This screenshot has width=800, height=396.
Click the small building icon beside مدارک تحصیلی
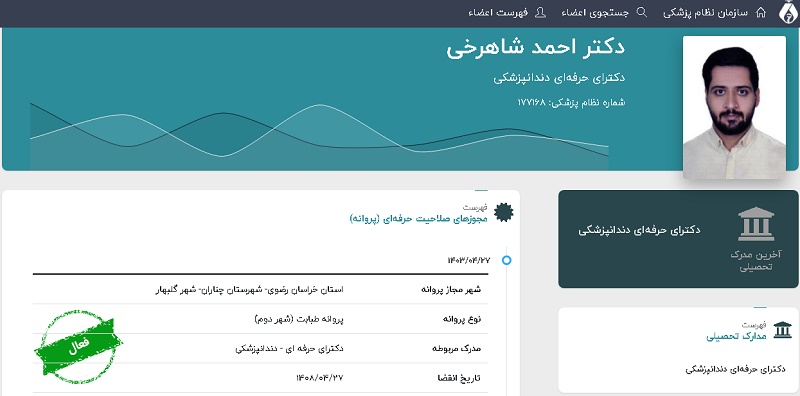(782, 330)
